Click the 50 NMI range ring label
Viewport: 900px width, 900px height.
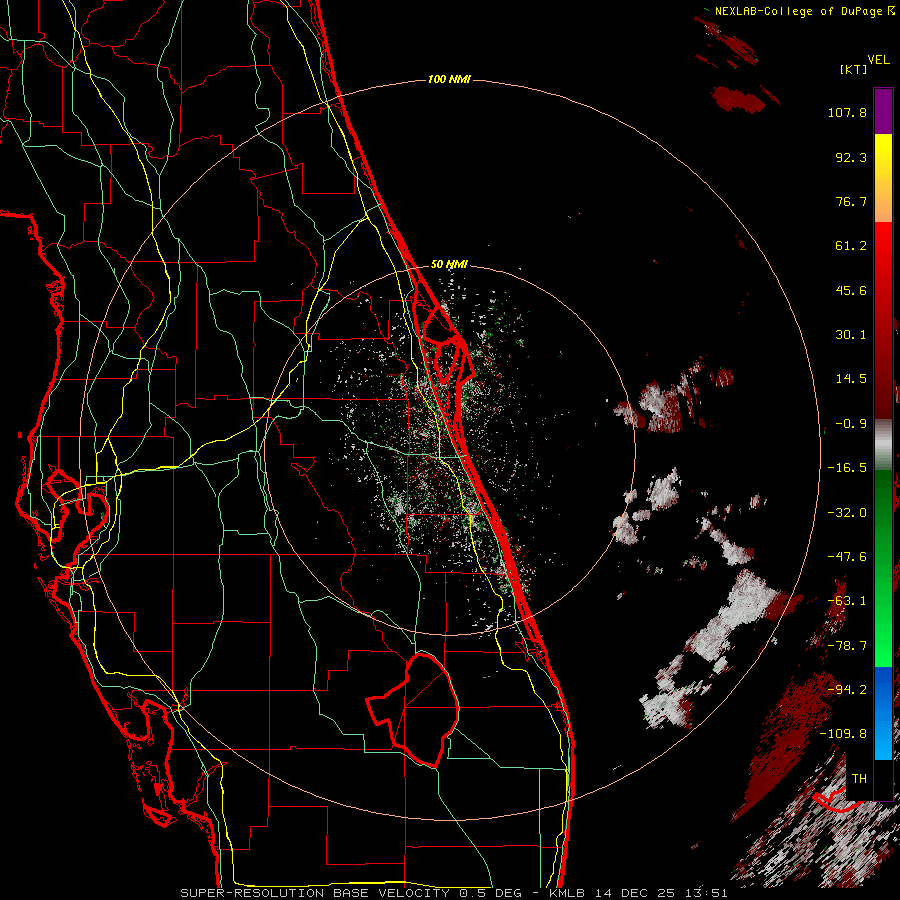449,265
